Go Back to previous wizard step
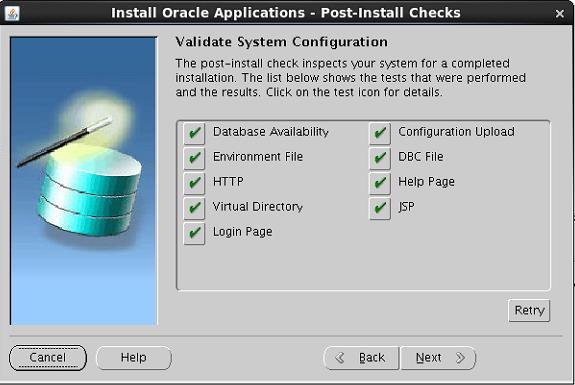575x385 pixels. [x=361, y=358]
